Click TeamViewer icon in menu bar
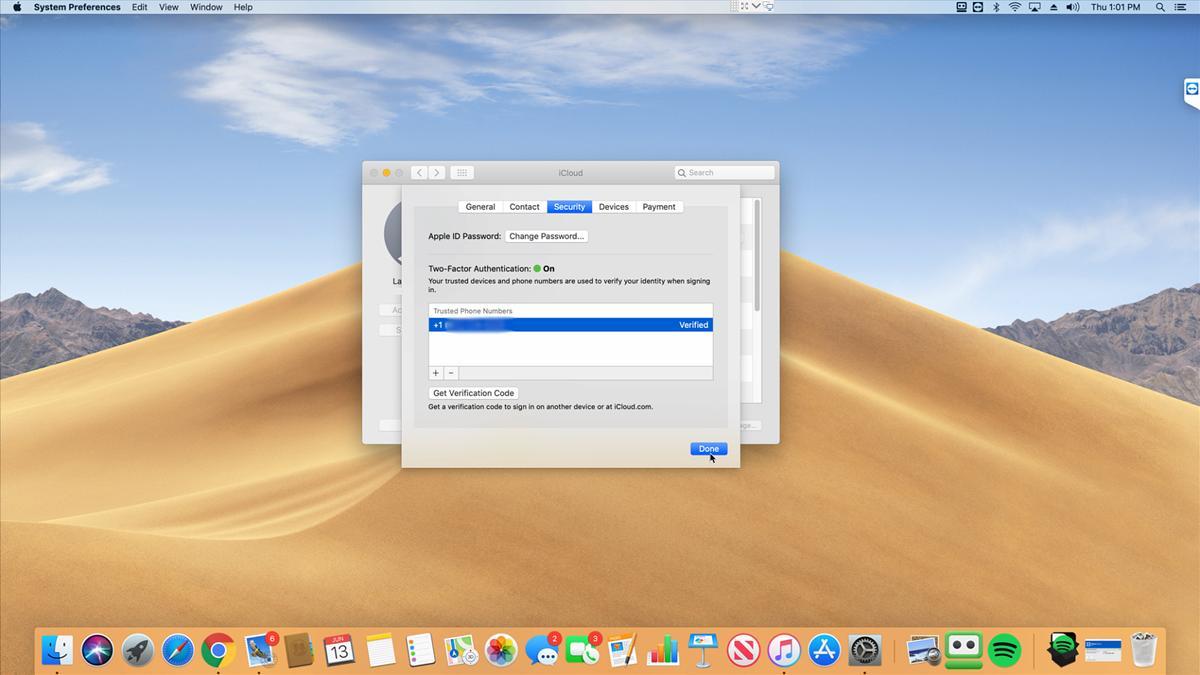Image resolution: width=1200 pixels, height=675 pixels. [979, 7]
